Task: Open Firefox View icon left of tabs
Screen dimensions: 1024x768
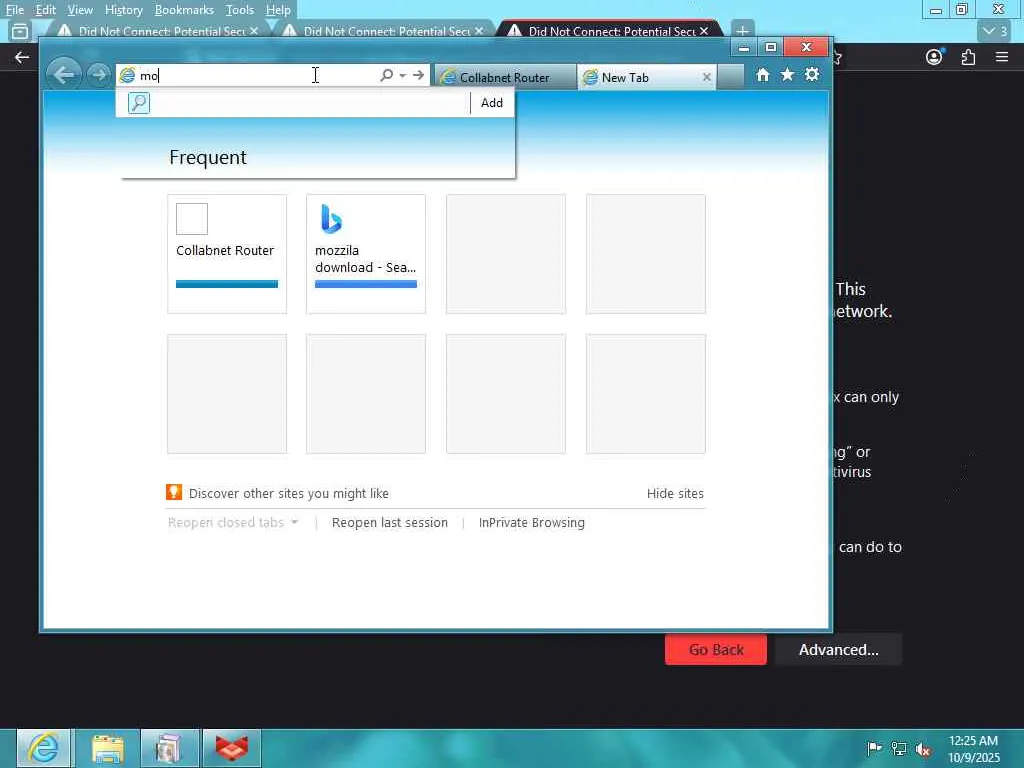Action: (20, 31)
